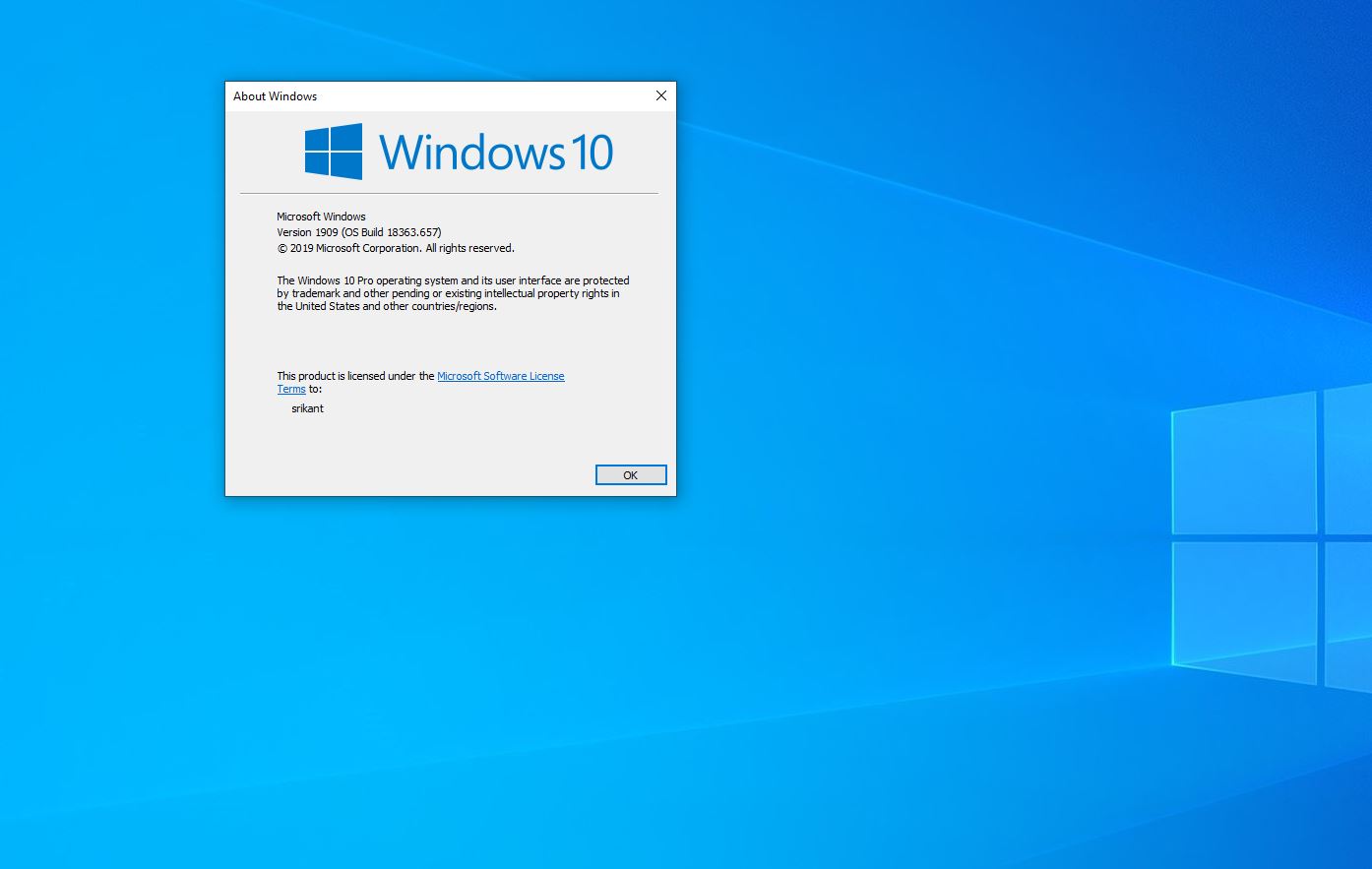Screen dimensions: 1372x869
Task: Click the blue Windows logo icon
Action: click(x=332, y=152)
